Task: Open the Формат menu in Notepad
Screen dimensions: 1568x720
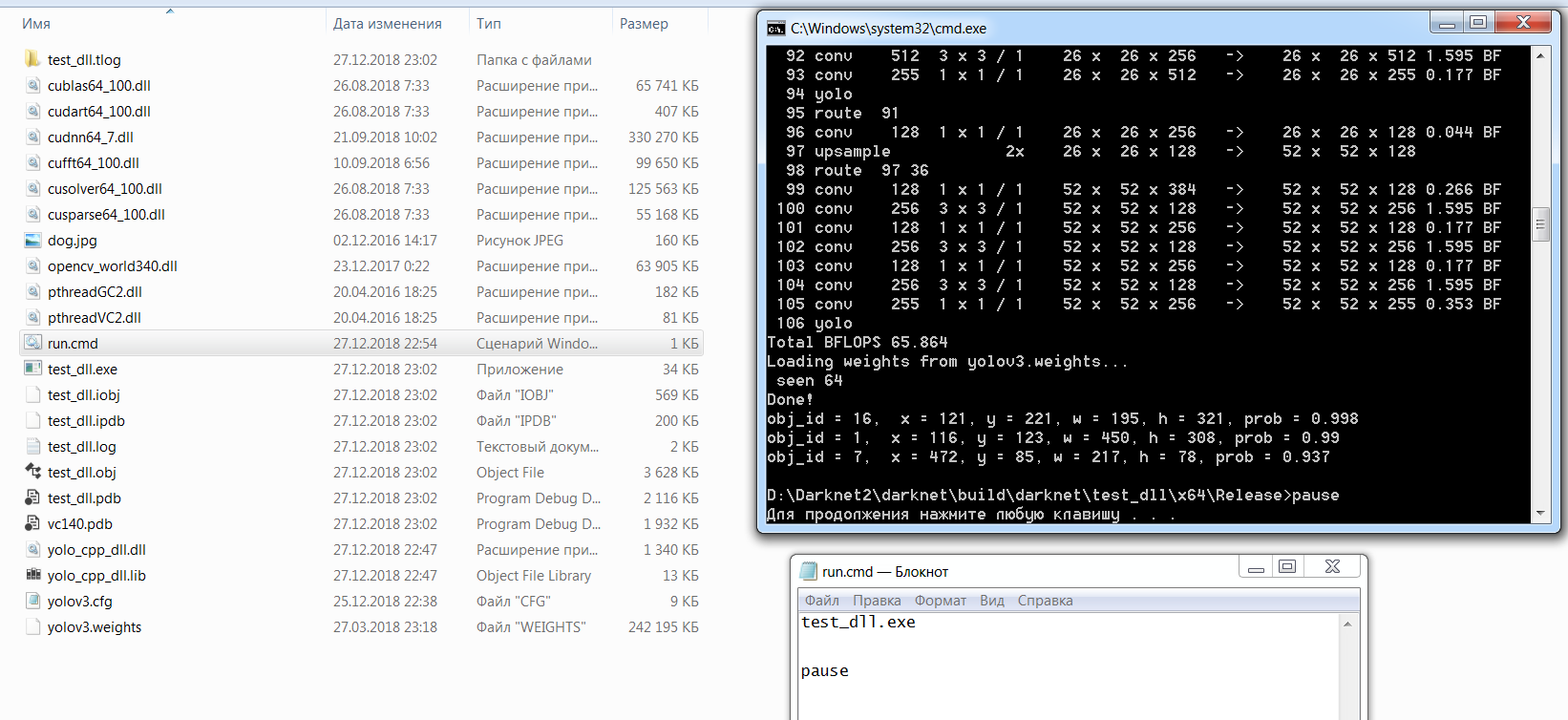Action: [x=941, y=601]
